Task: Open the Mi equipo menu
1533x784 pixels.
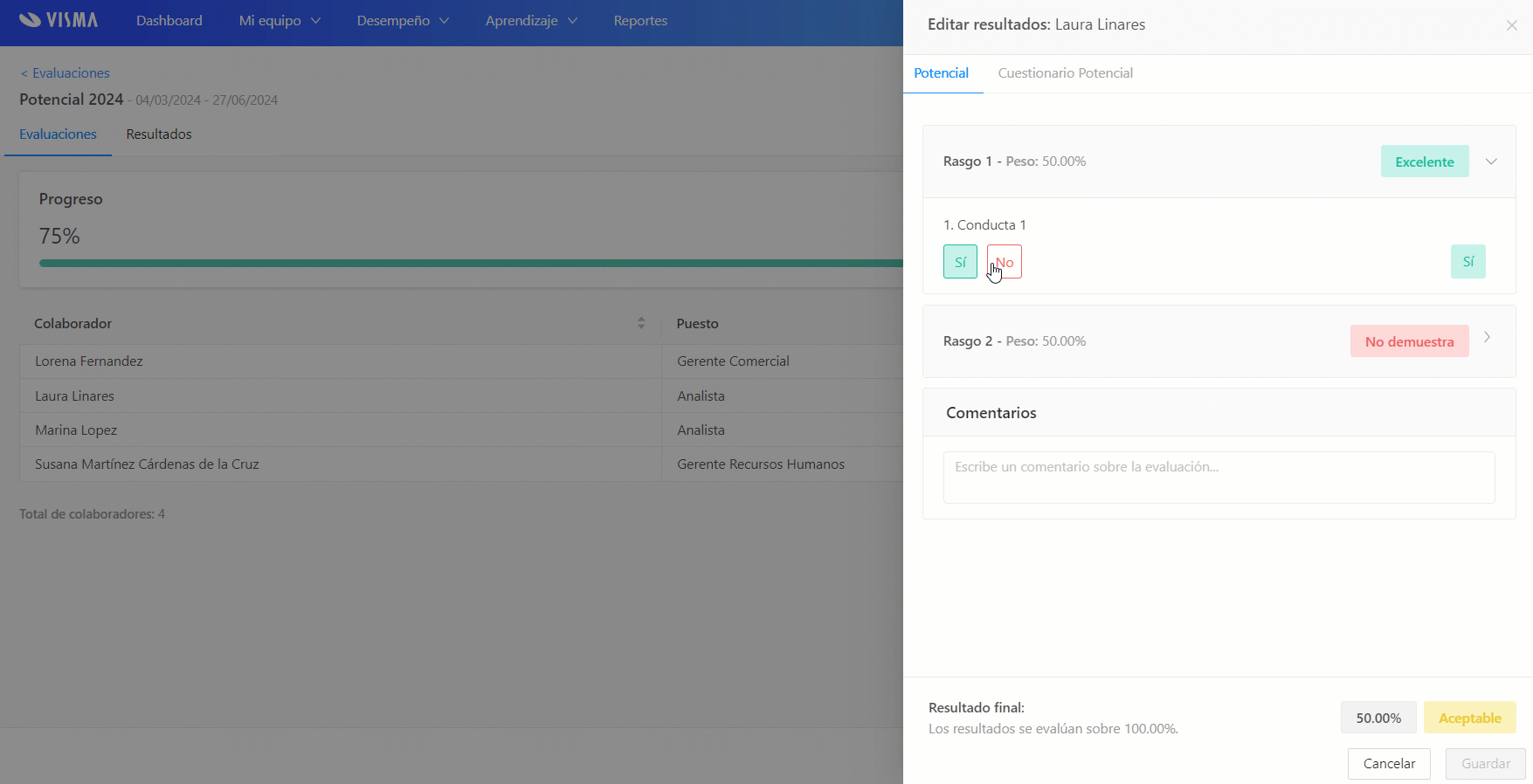Action: click(280, 21)
